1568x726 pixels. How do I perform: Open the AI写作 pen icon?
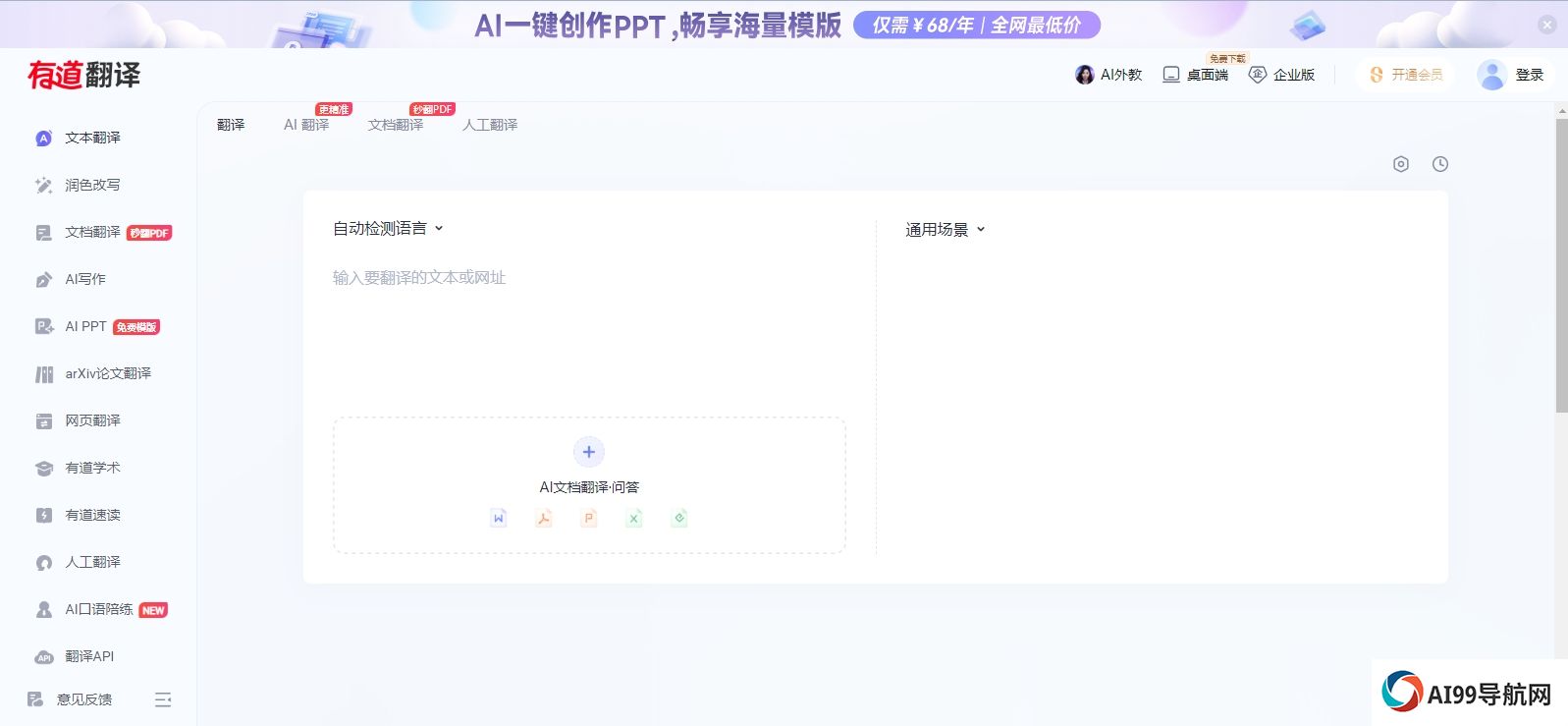(x=44, y=280)
